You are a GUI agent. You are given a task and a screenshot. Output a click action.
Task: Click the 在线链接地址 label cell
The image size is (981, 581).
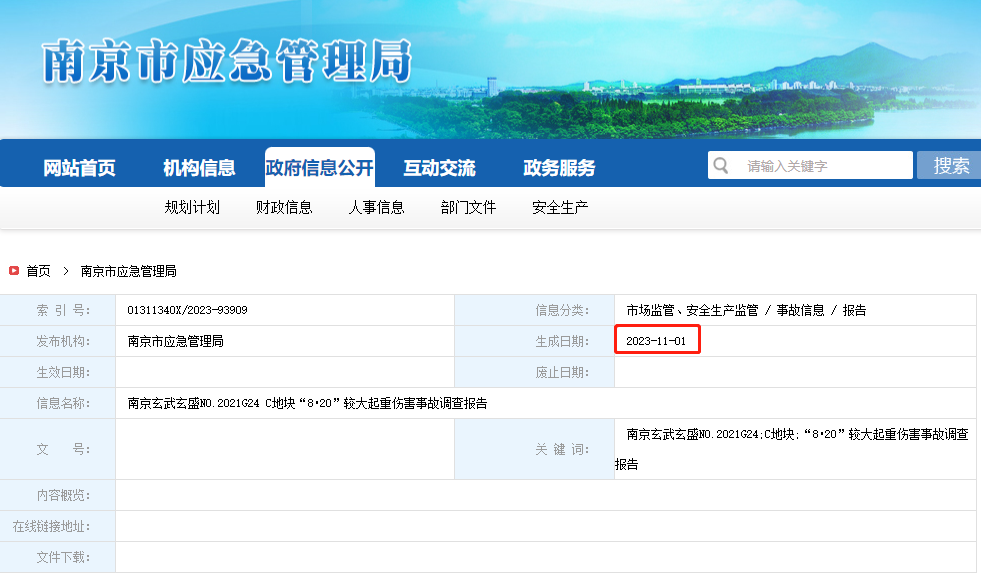point(58,526)
